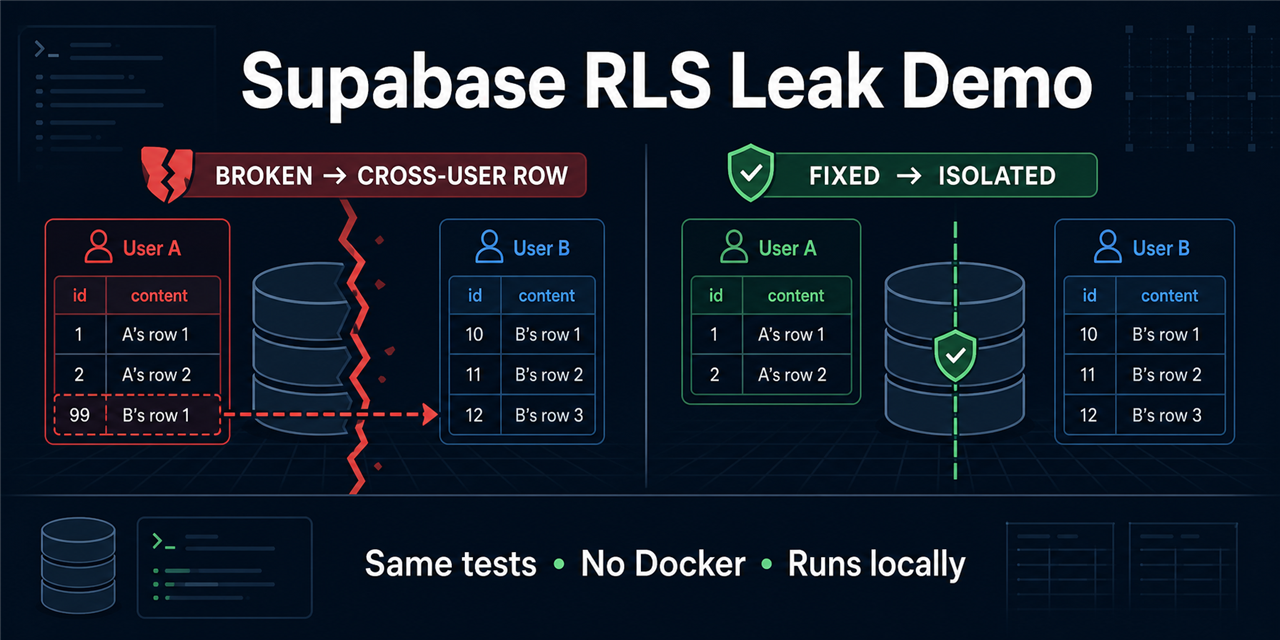Click 'content' header in Fixed panel User B table
This screenshot has height=640, width=1280.
pyautogui.click(x=1169, y=295)
